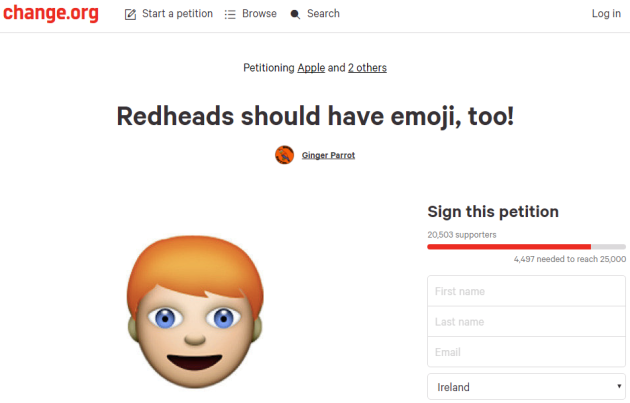View the 2 others link

[367, 68]
